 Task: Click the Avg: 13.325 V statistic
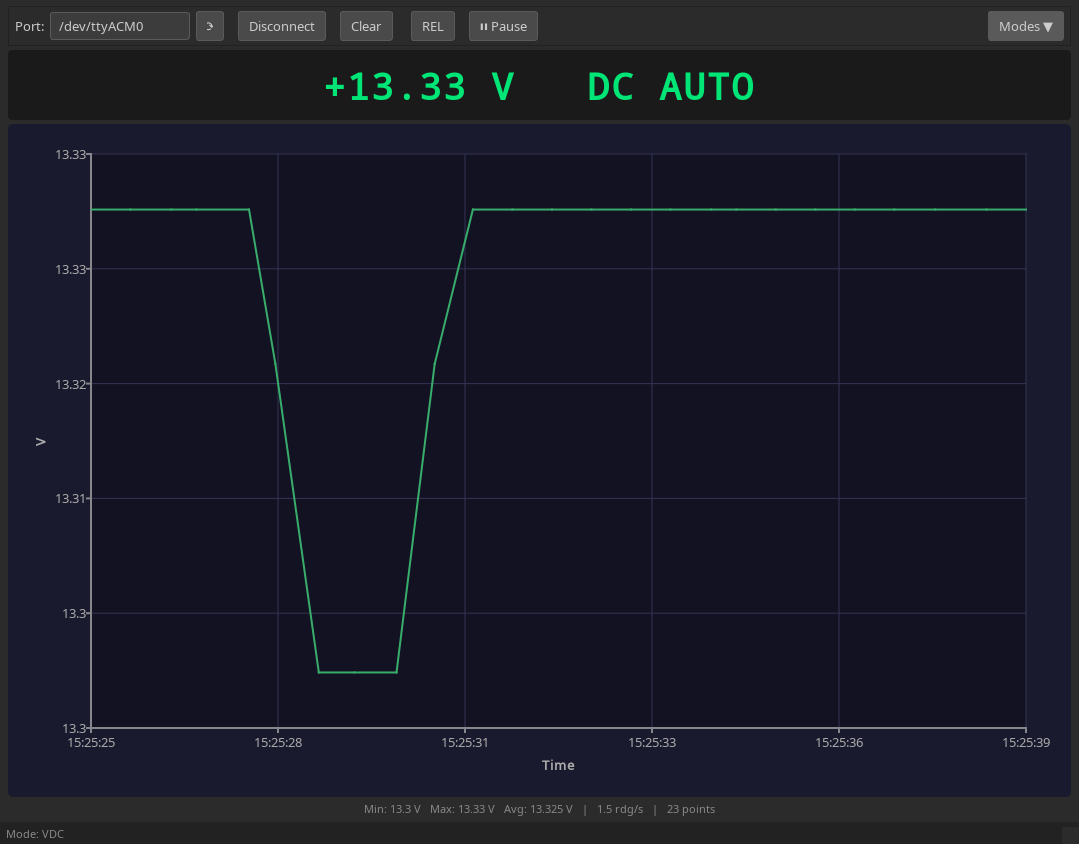[539, 809]
